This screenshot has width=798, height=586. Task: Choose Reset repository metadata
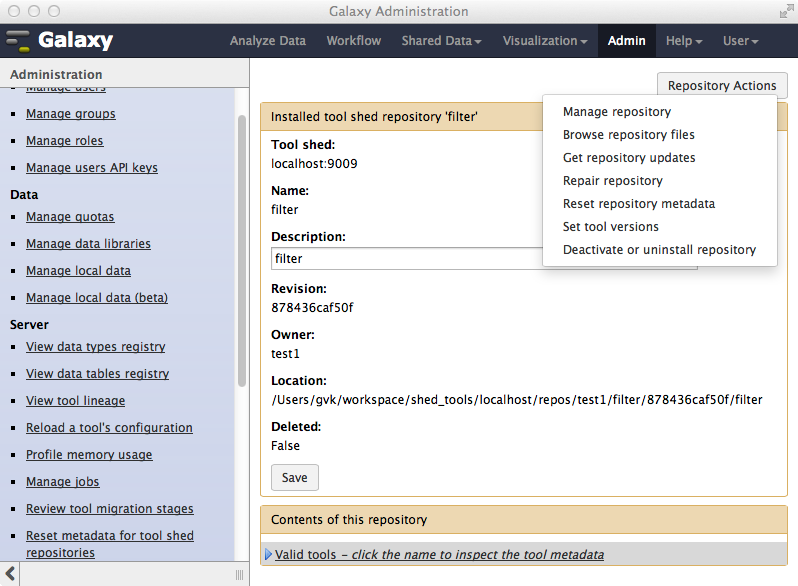[x=639, y=204]
